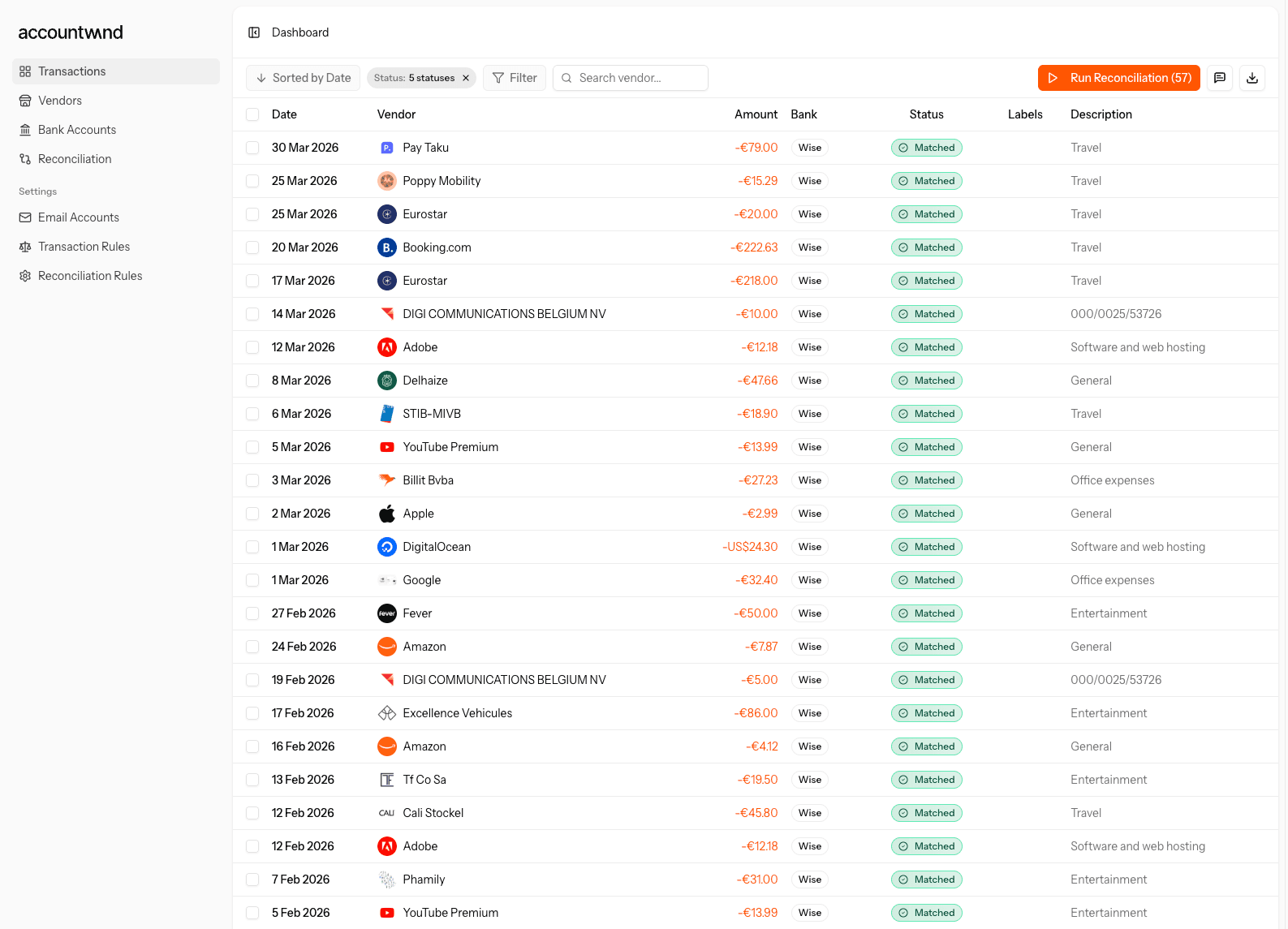
Task: Click the Eurostar logo on the 17 Mar row
Action: tap(387, 281)
